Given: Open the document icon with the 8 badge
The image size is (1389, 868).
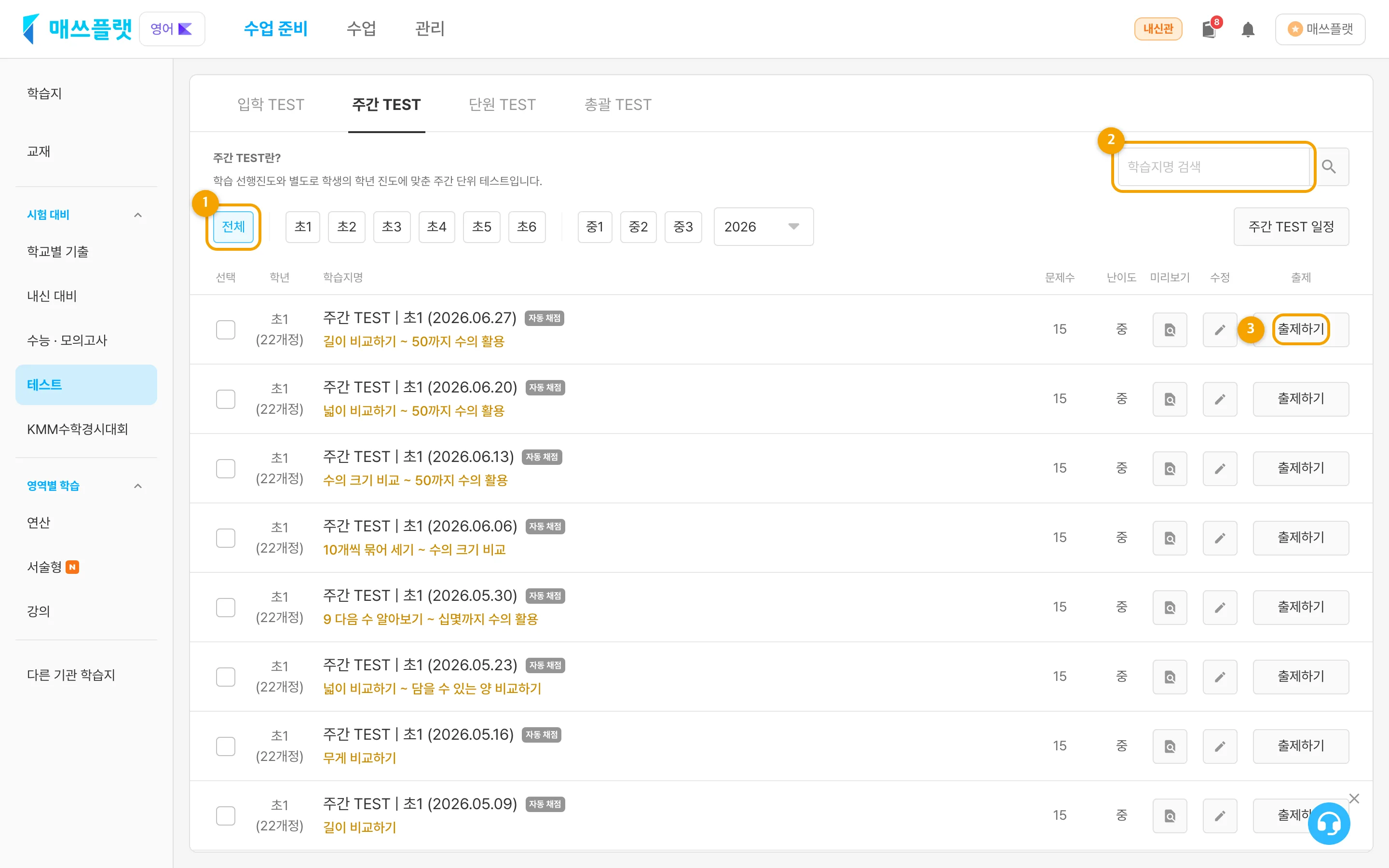Looking at the screenshot, I should click(1210, 29).
